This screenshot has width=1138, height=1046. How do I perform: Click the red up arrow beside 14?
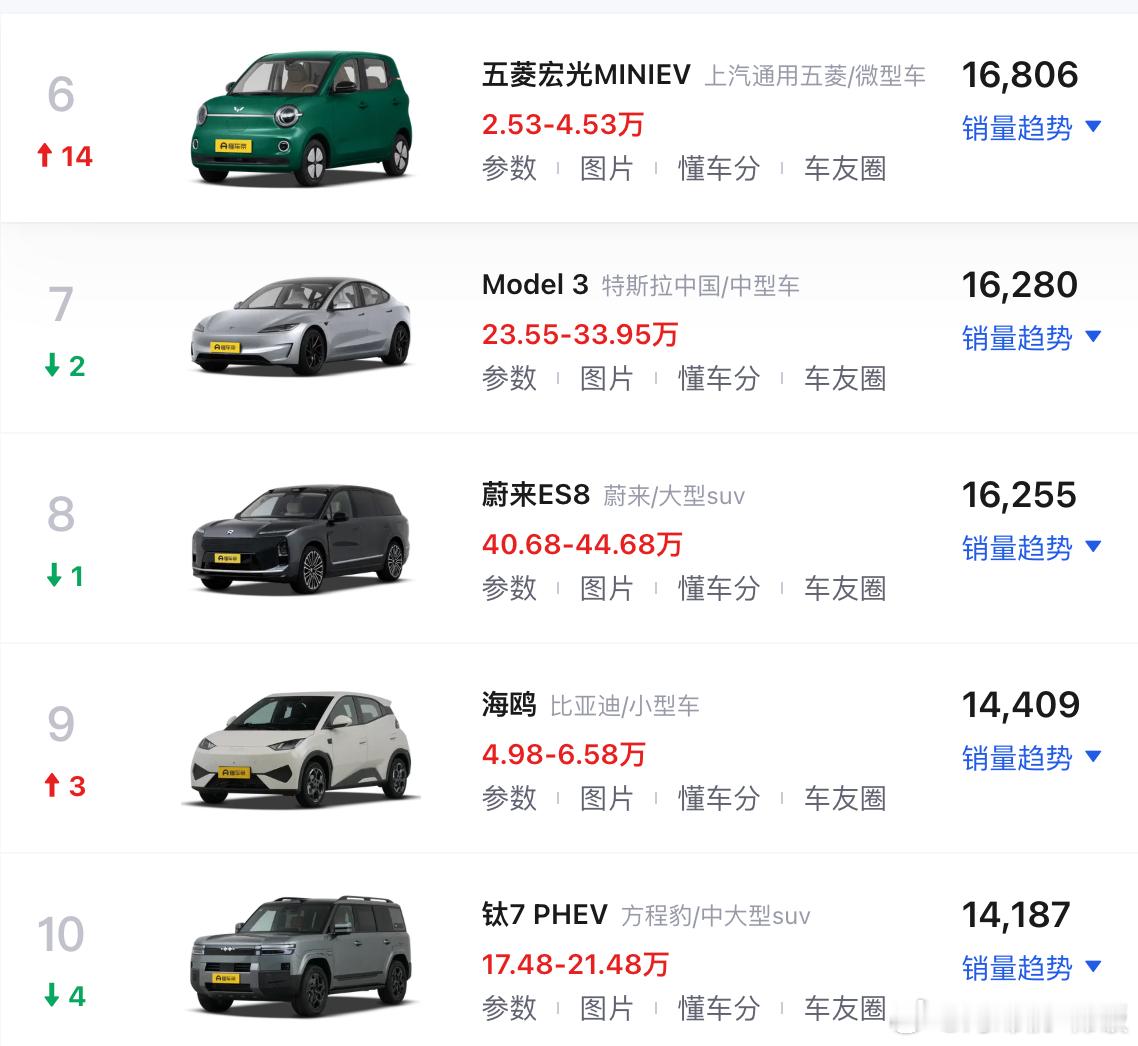tap(45, 155)
